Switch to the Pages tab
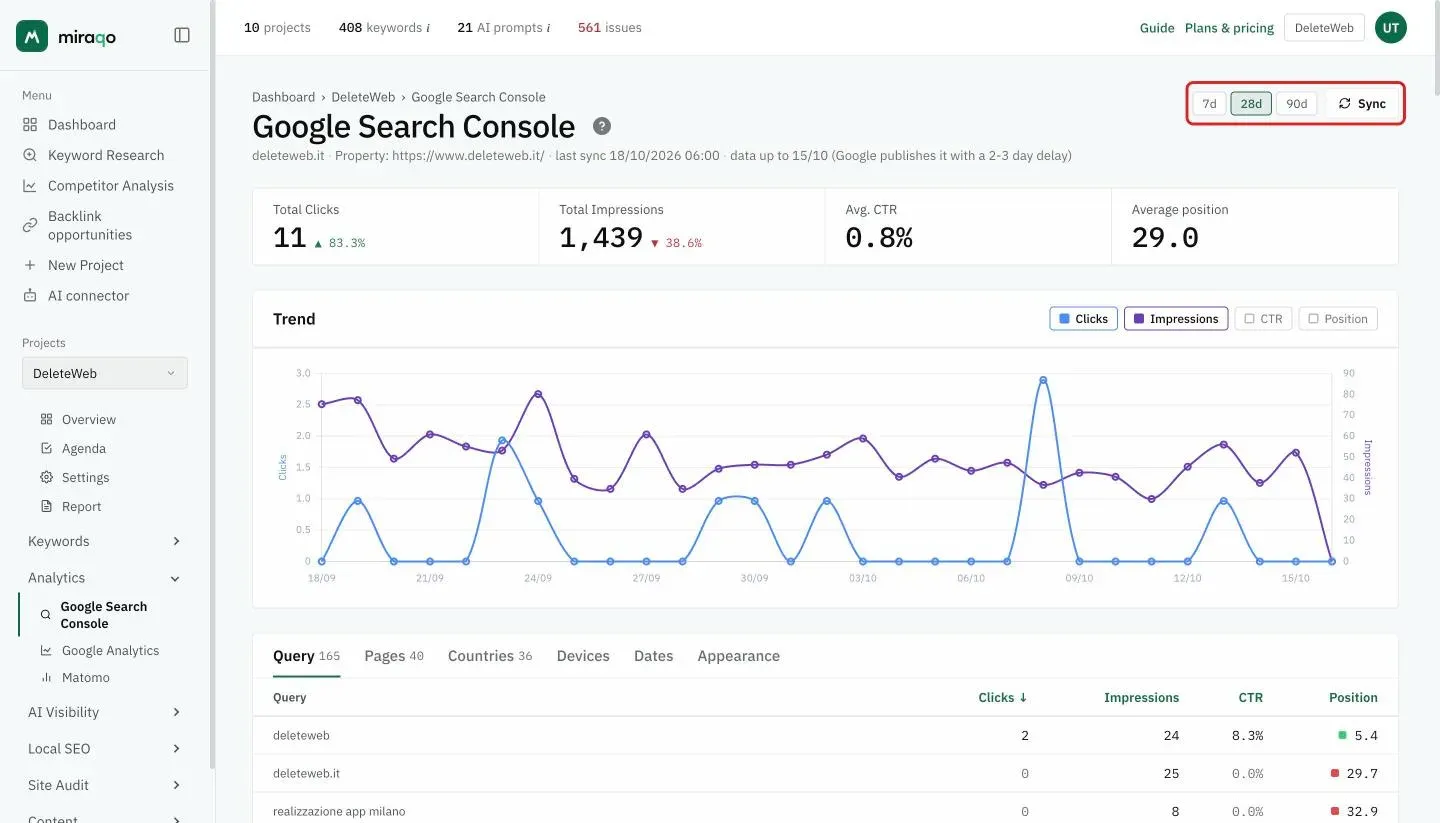The image size is (1440, 823). (394, 656)
